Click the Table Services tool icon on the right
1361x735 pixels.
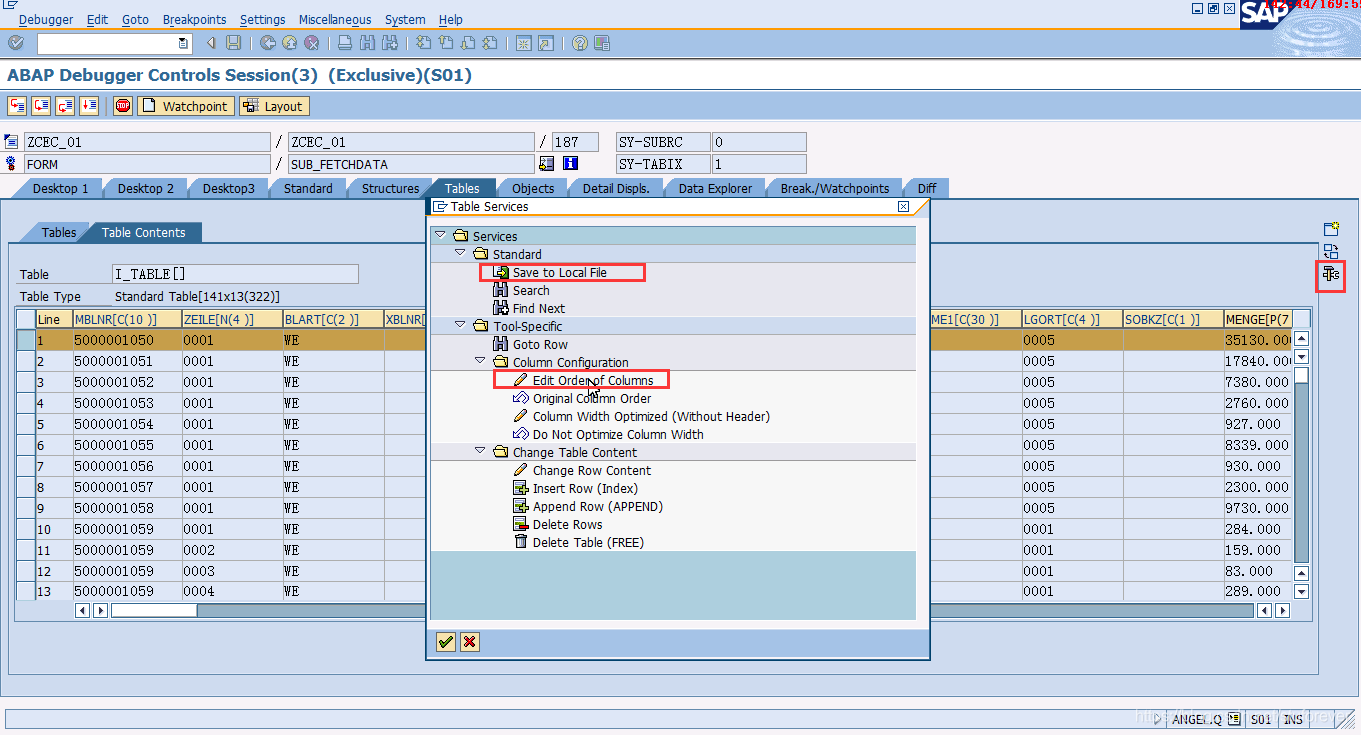pos(1330,274)
